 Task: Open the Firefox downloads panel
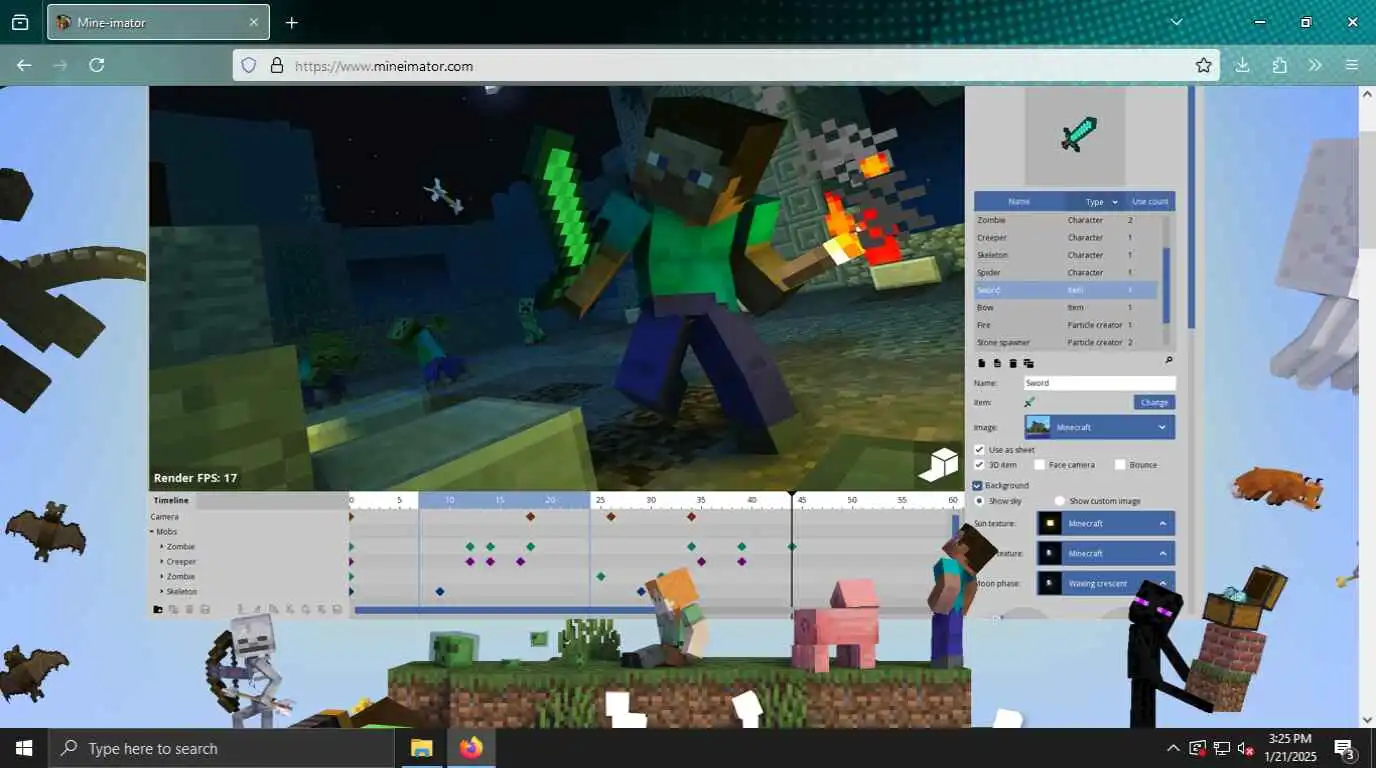coord(1242,65)
